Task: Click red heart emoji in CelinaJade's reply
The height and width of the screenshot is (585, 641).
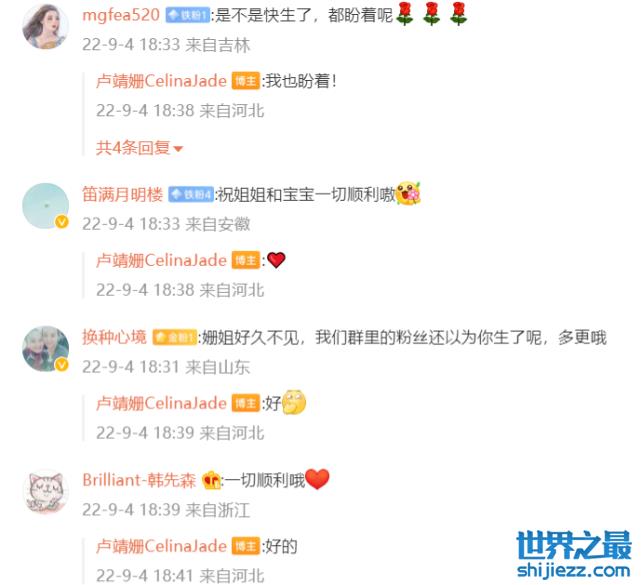Action: (x=276, y=260)
